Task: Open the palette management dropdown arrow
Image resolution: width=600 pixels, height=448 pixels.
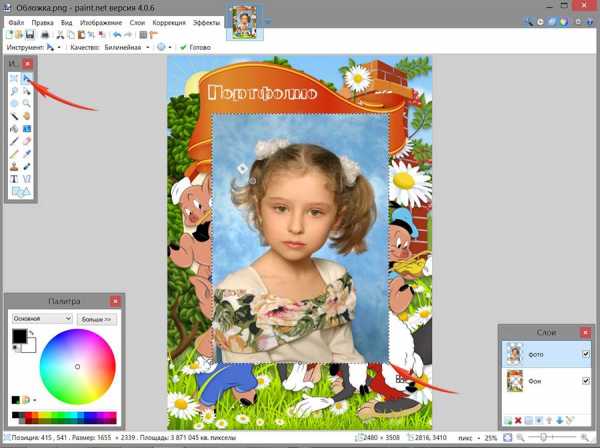Action: click(34, 400)
